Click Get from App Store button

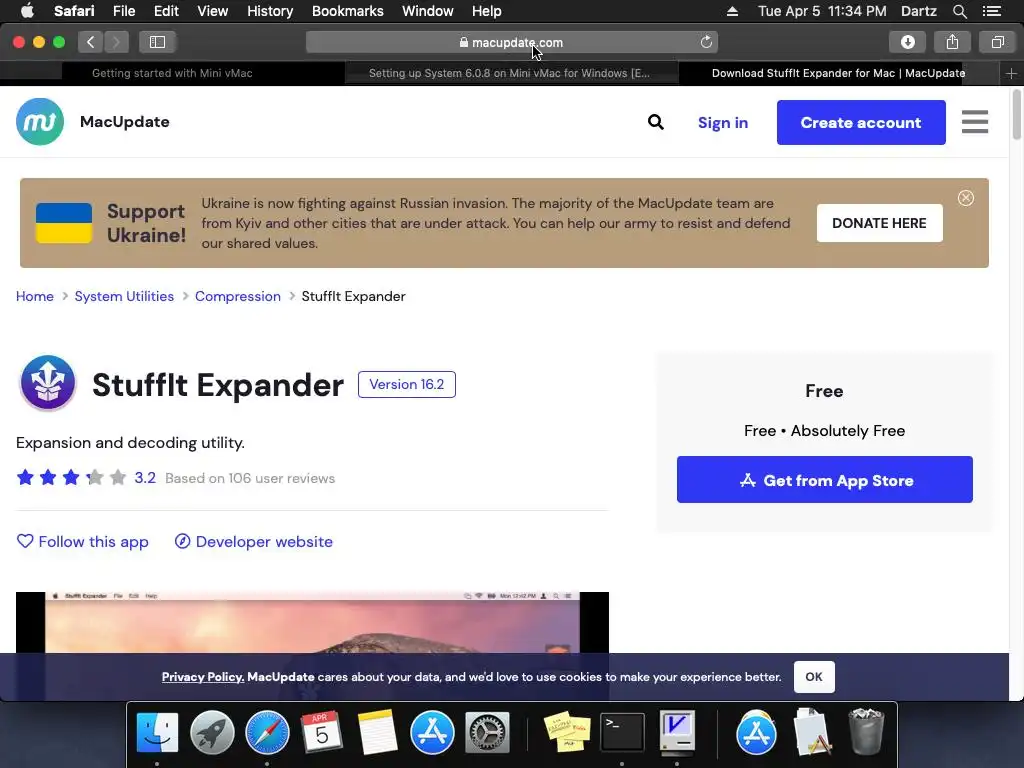[x=824, y=480]
